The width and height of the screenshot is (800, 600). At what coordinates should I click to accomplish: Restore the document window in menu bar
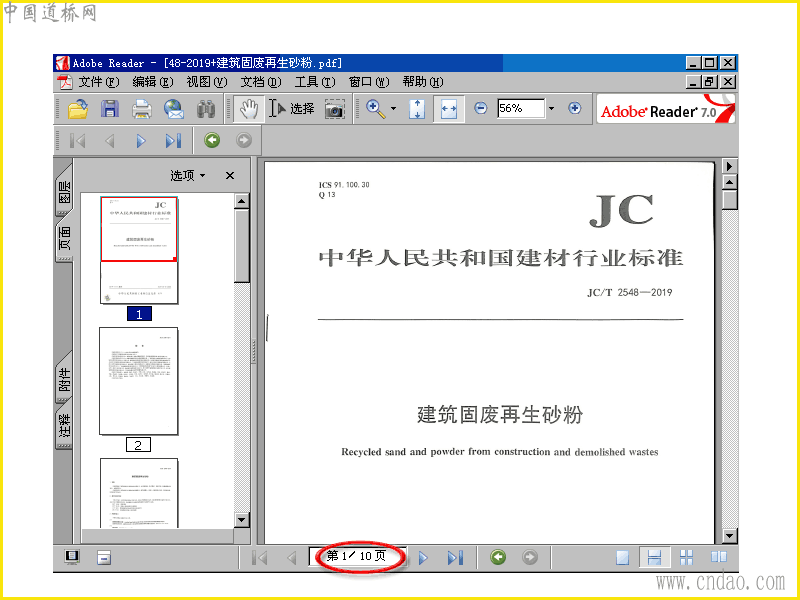tap(710, 82)
